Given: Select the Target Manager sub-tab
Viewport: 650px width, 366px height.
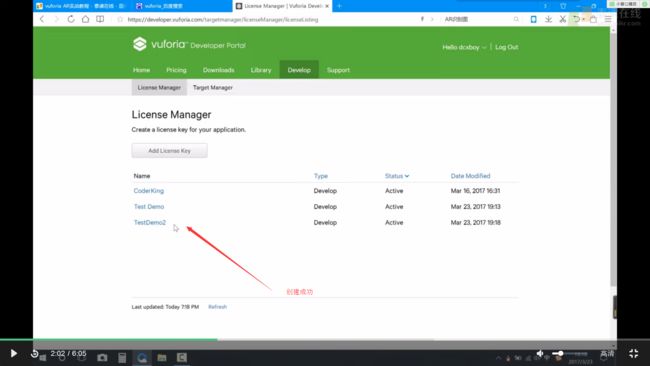Looking at the screenshot, I should (x=213, y=87).
